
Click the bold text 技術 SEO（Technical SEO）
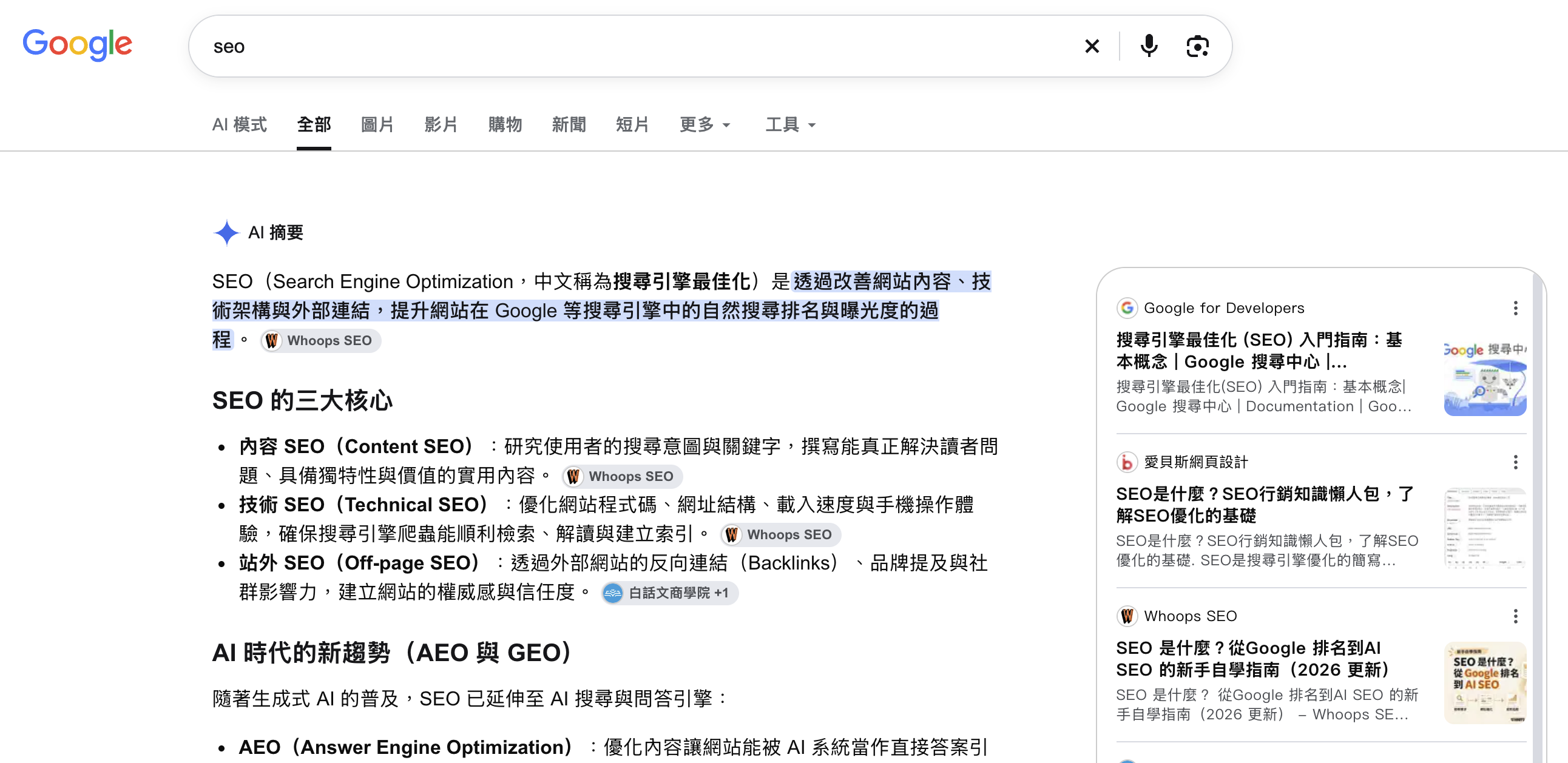coord(364,505)
